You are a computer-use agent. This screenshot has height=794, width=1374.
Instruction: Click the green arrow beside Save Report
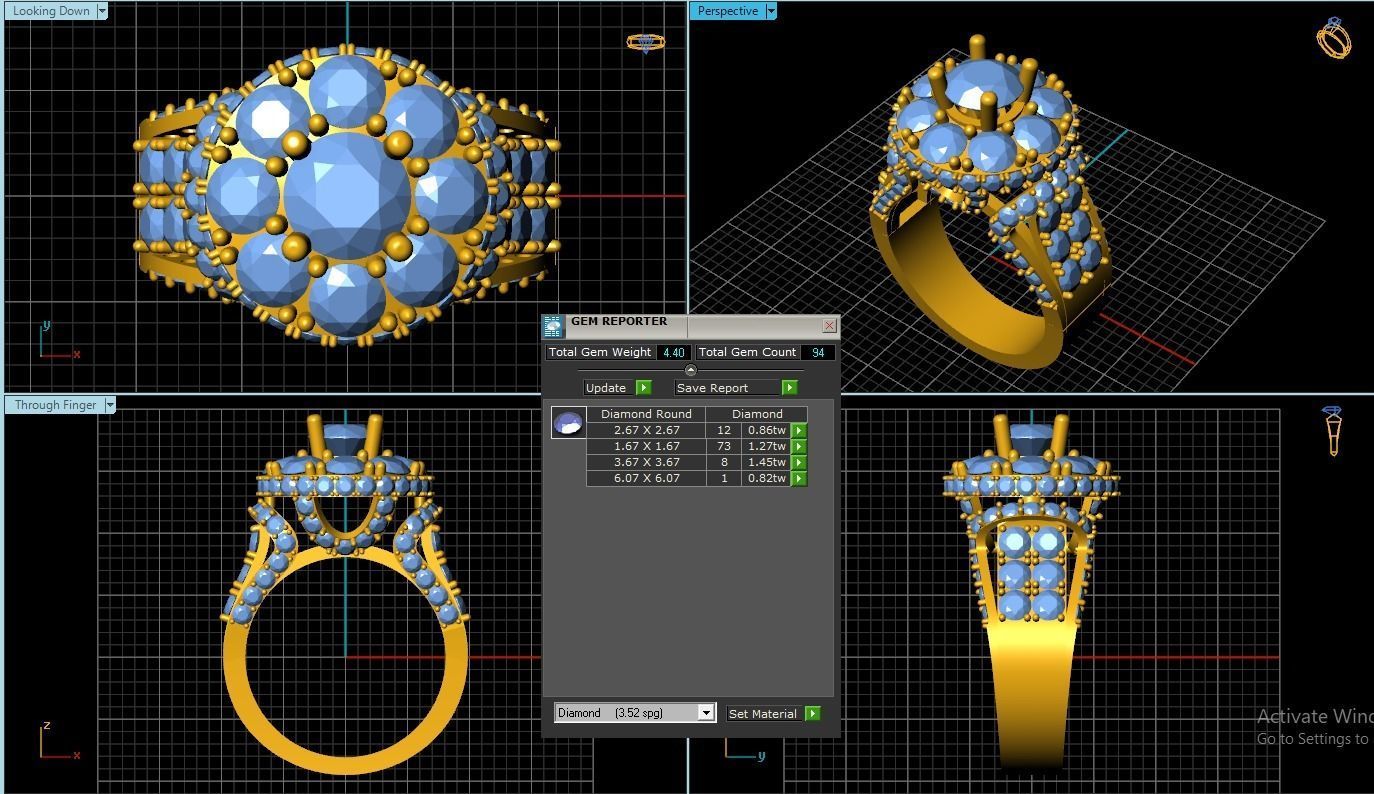click(x=789, y=388)
